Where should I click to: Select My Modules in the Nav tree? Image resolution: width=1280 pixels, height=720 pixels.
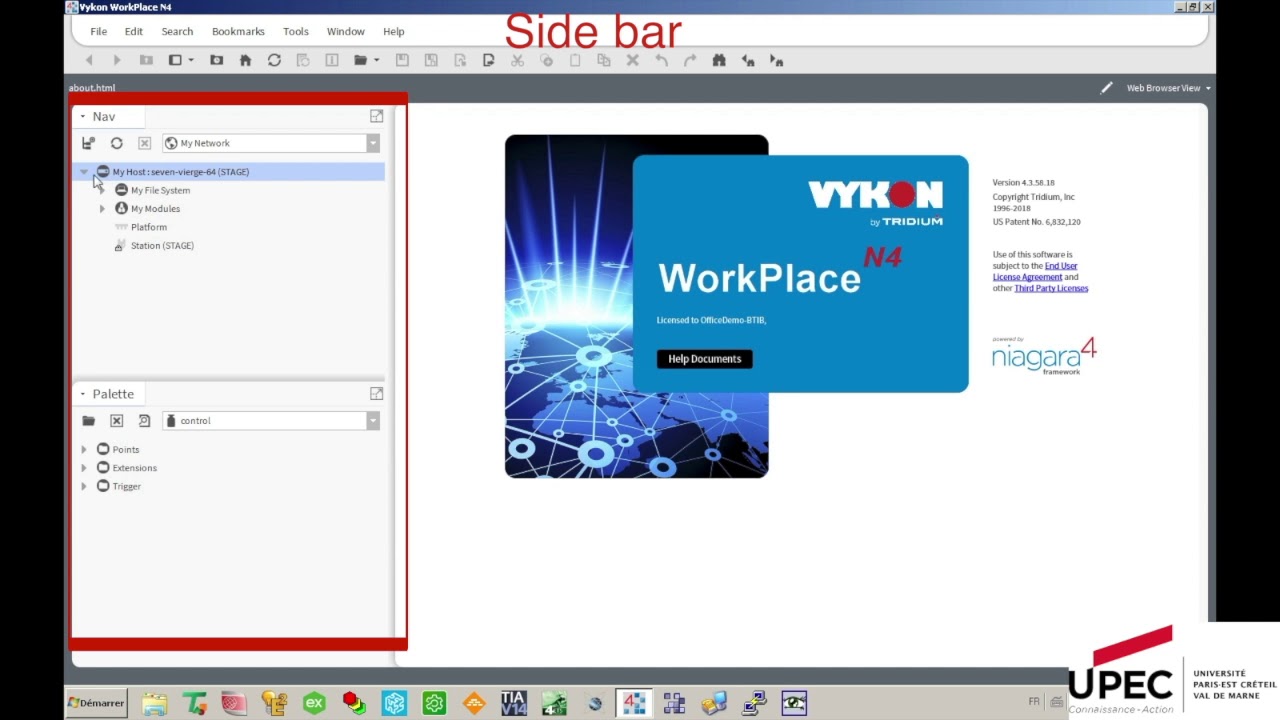(155, 209)
